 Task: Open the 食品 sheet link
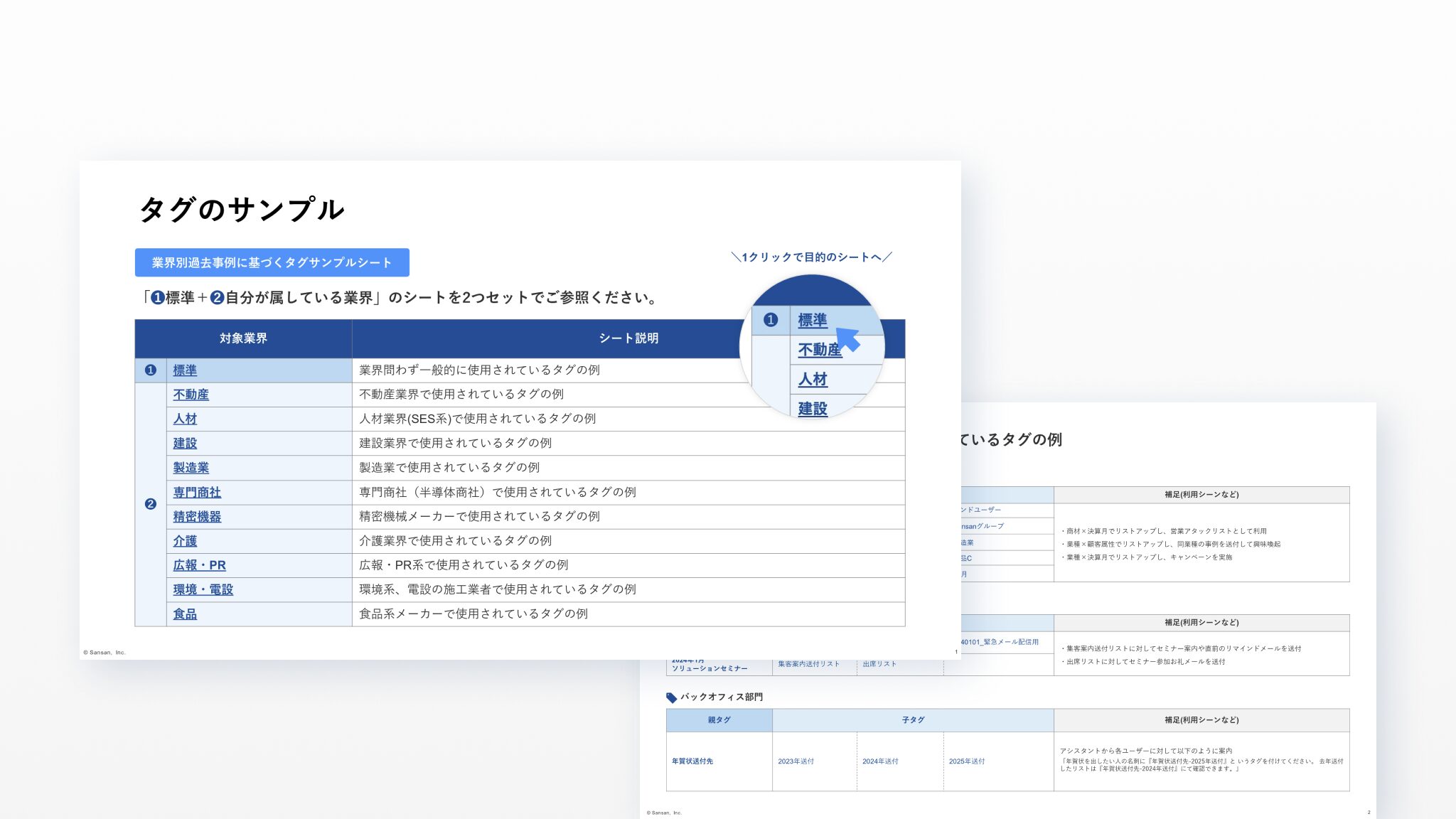point(185,614)
